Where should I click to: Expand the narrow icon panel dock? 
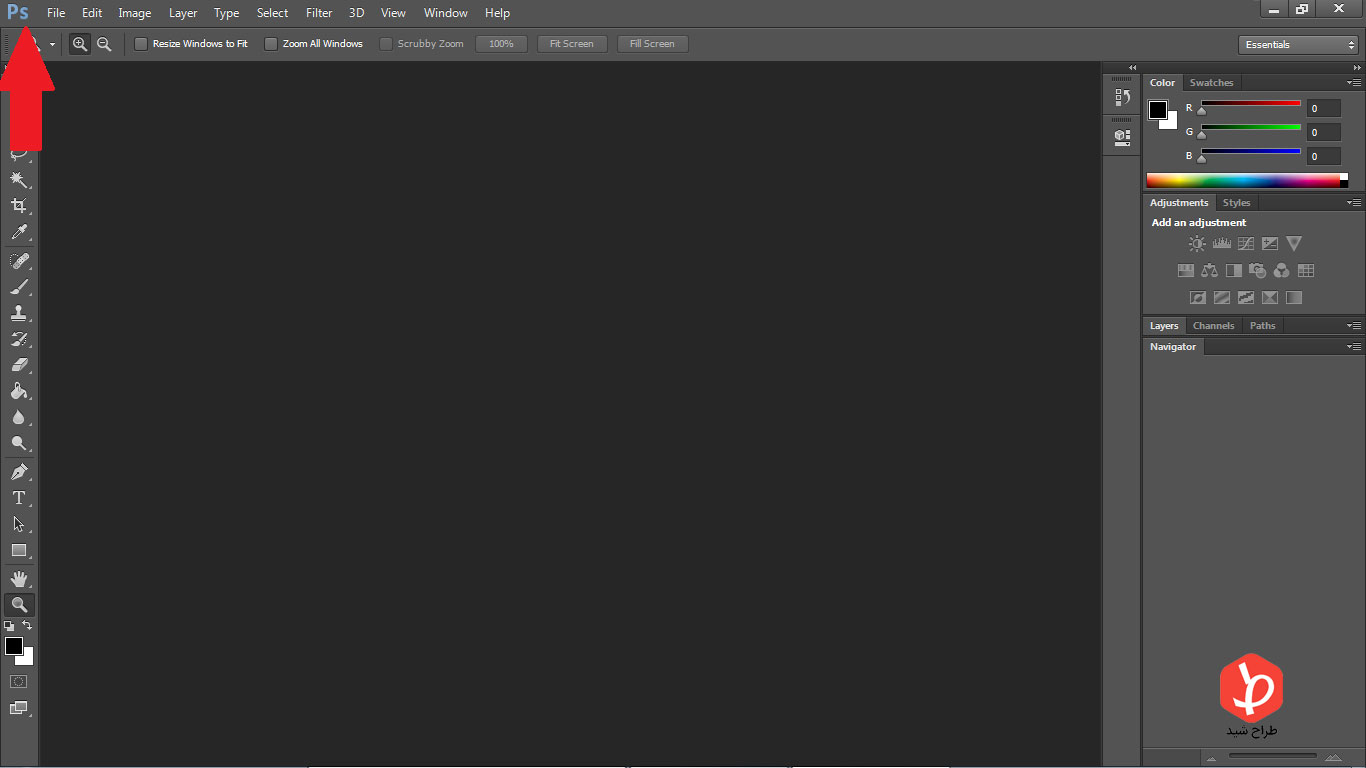pyautogui.click(x=1133, y=68)
